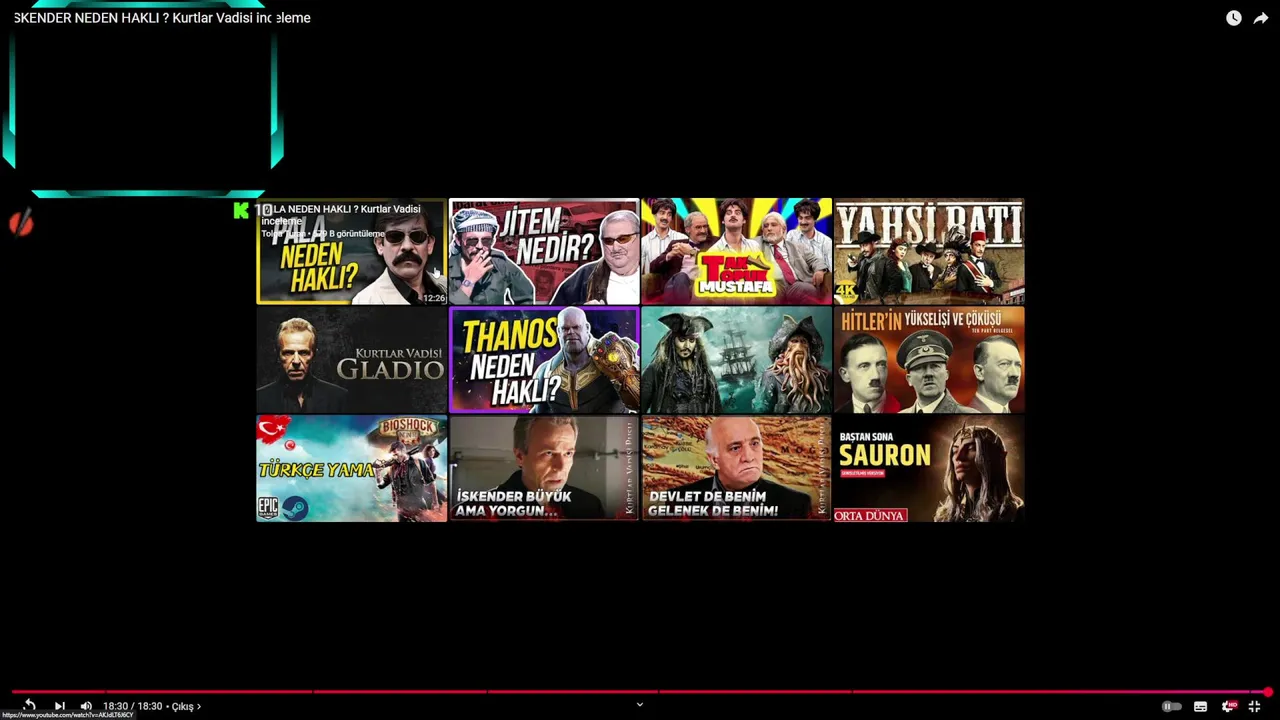The height and width of the screenshot is (720, 1280).
Task: Open the 'Baştan Sona Sauron' thumbnail
Action: [x=929, y=469]
